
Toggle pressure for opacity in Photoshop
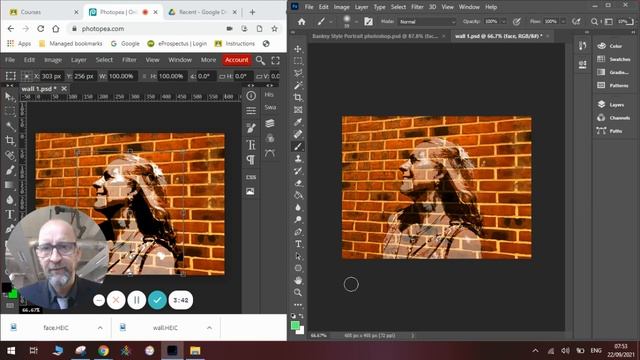pyautogui.click(x=517, y=22)
